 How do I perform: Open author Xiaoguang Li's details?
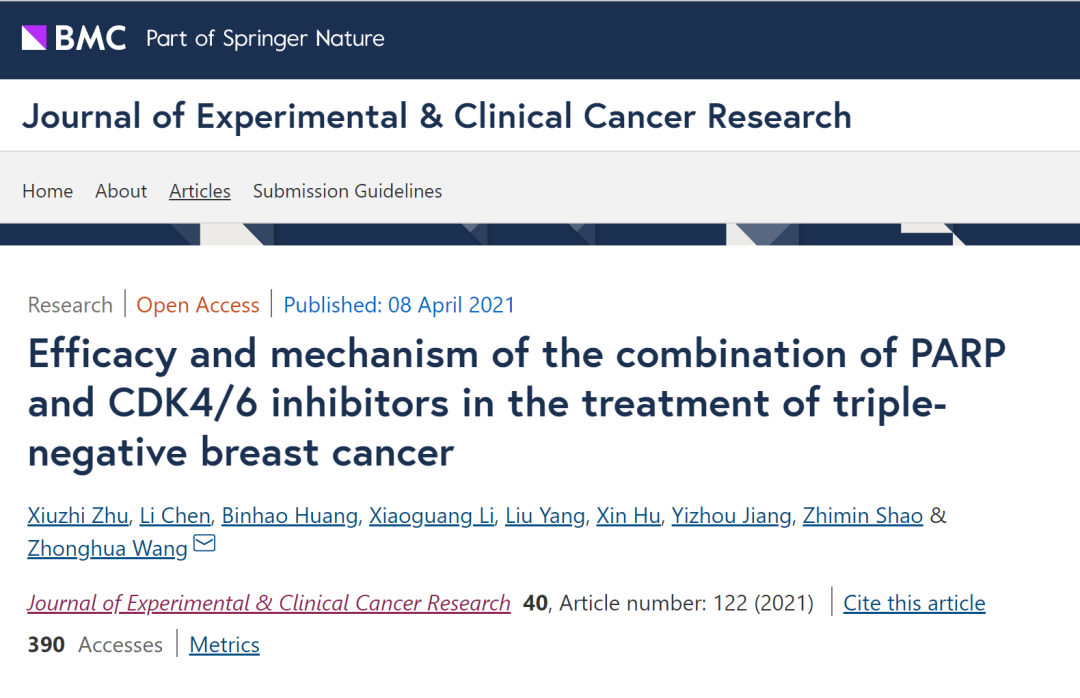[432, 516]
